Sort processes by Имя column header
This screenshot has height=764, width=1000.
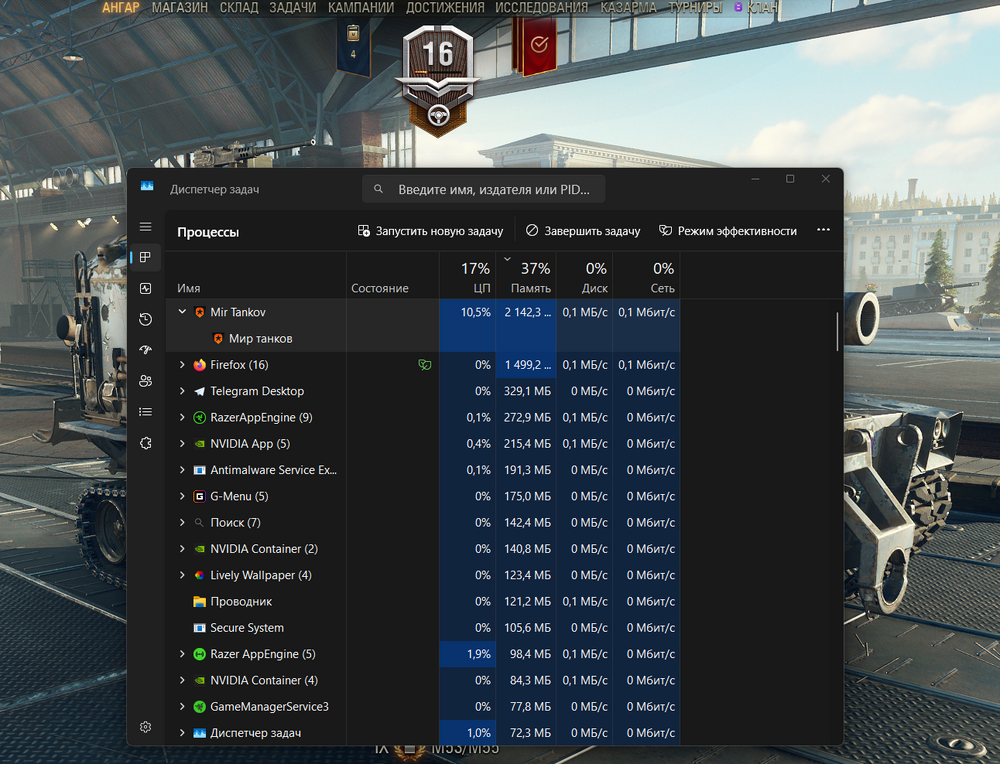pos(255,275)
